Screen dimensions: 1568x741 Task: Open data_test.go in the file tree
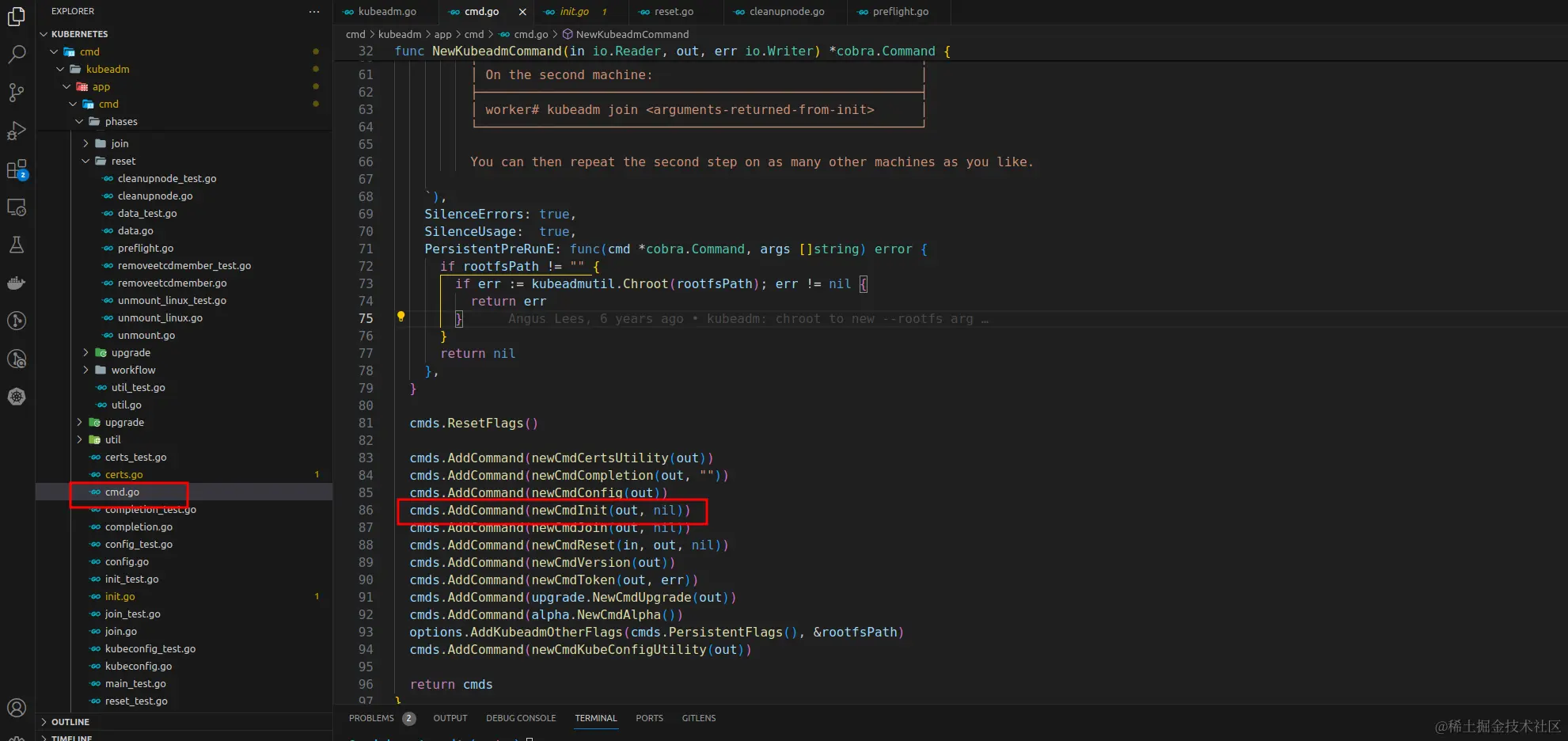coord(147,213)
